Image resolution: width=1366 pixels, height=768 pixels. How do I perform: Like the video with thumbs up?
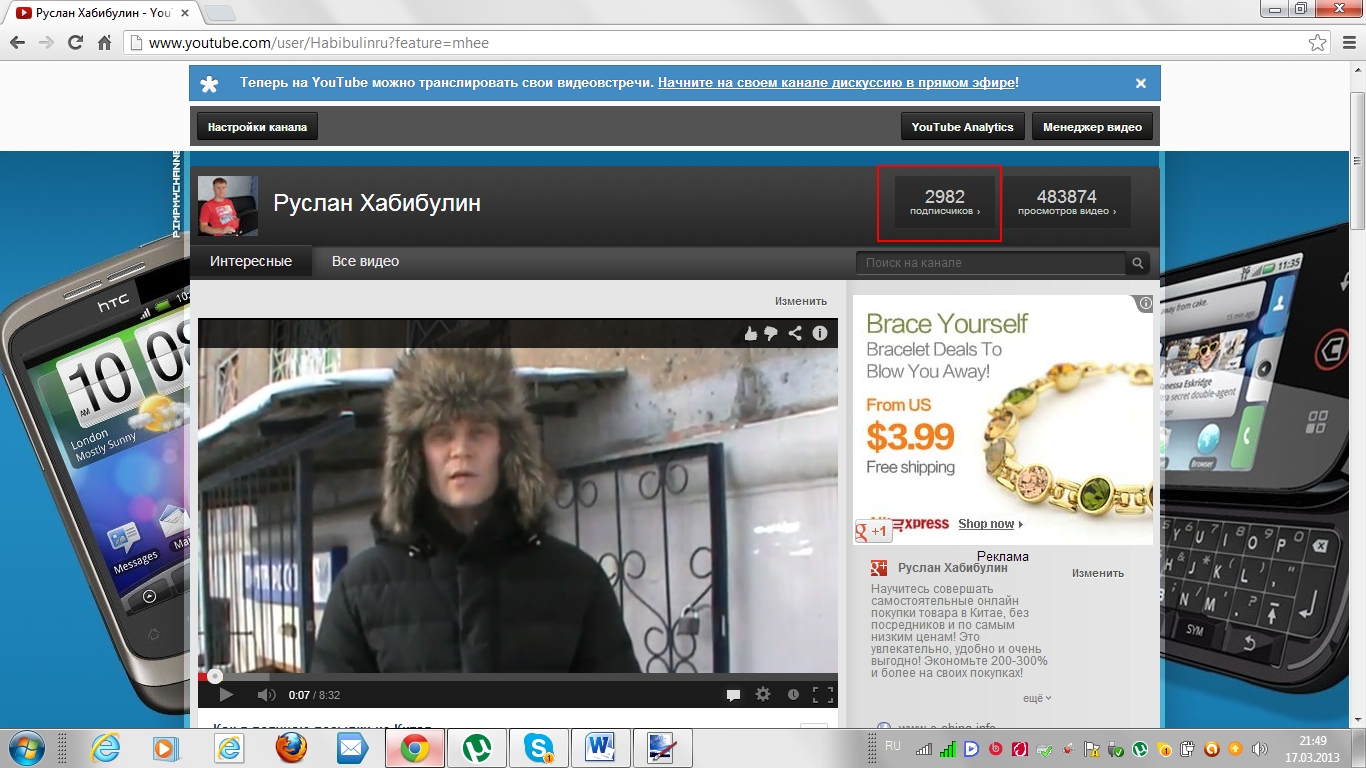point(751,333)
